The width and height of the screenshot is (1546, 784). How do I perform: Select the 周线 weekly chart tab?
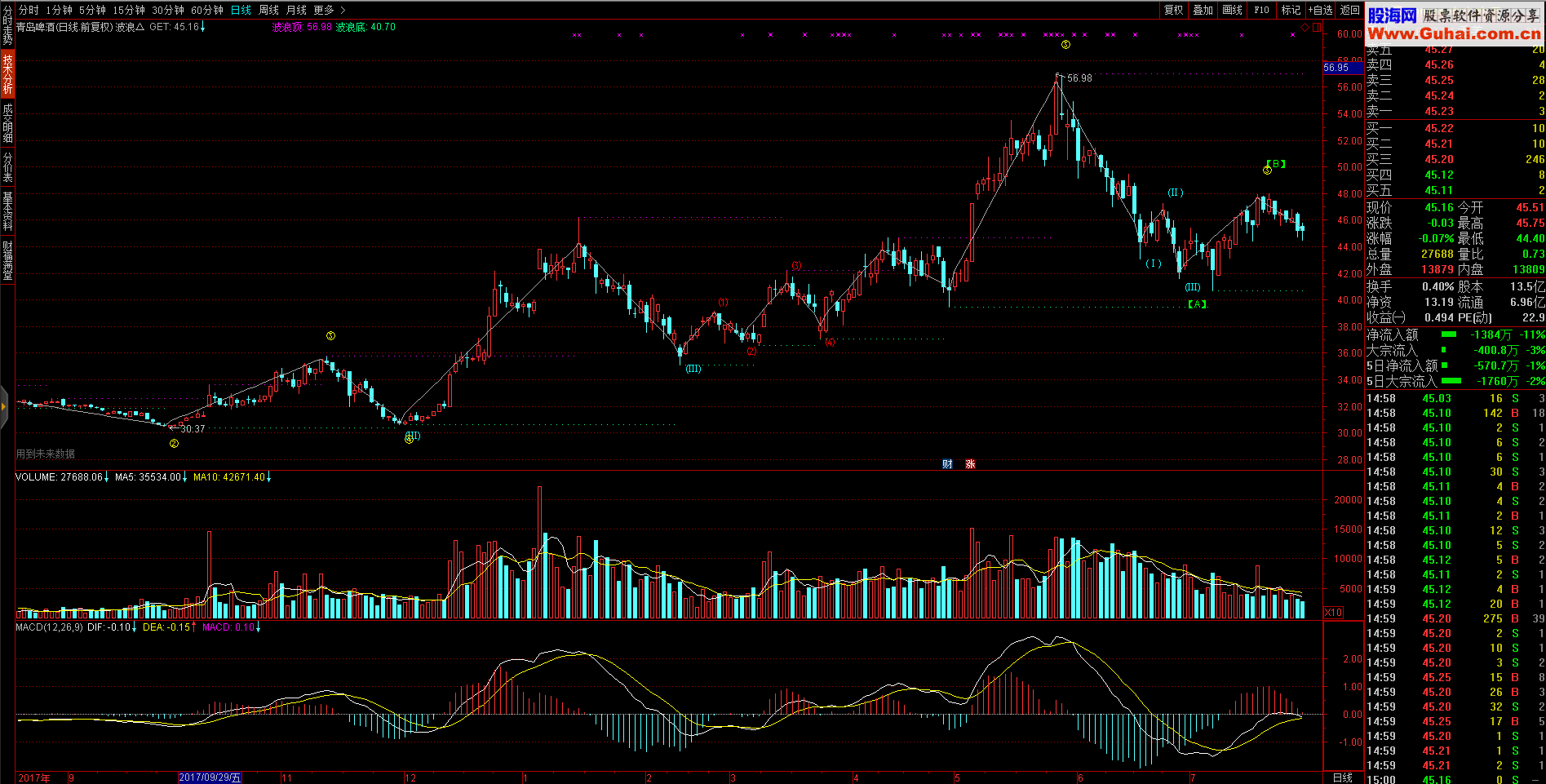click(x=268, y=10)
